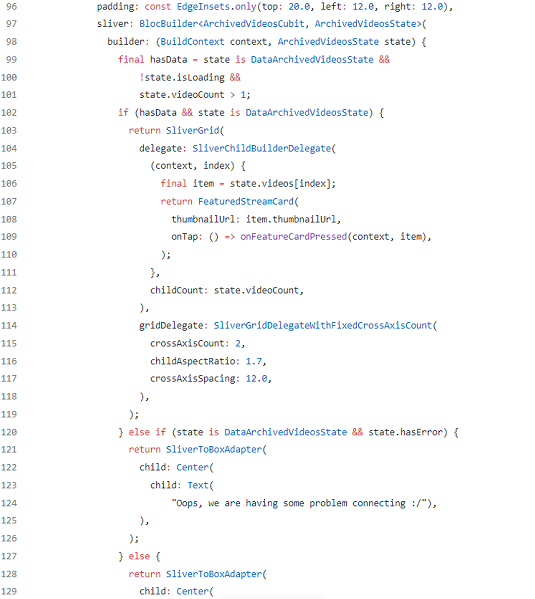Screen dimensions: 535x599
Task: Click SliverGridDelegateWithFixedCrossAxisCount identifier
Action: coord(323,325)
